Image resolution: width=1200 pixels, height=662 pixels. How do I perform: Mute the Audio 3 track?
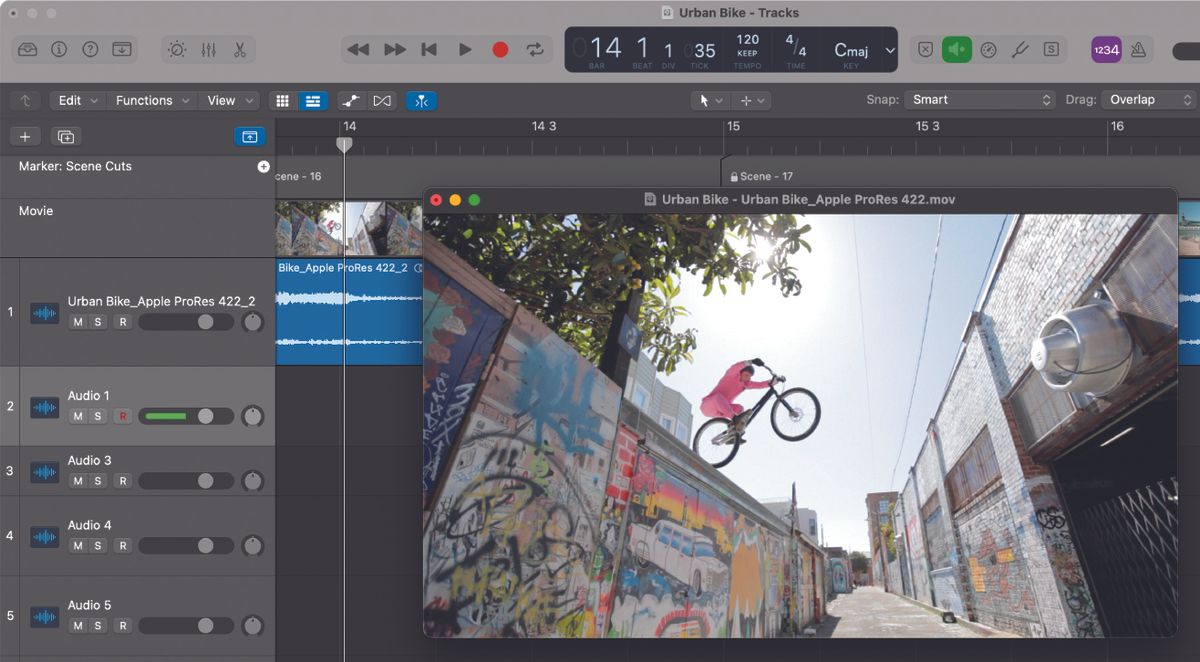coord(78,481)
